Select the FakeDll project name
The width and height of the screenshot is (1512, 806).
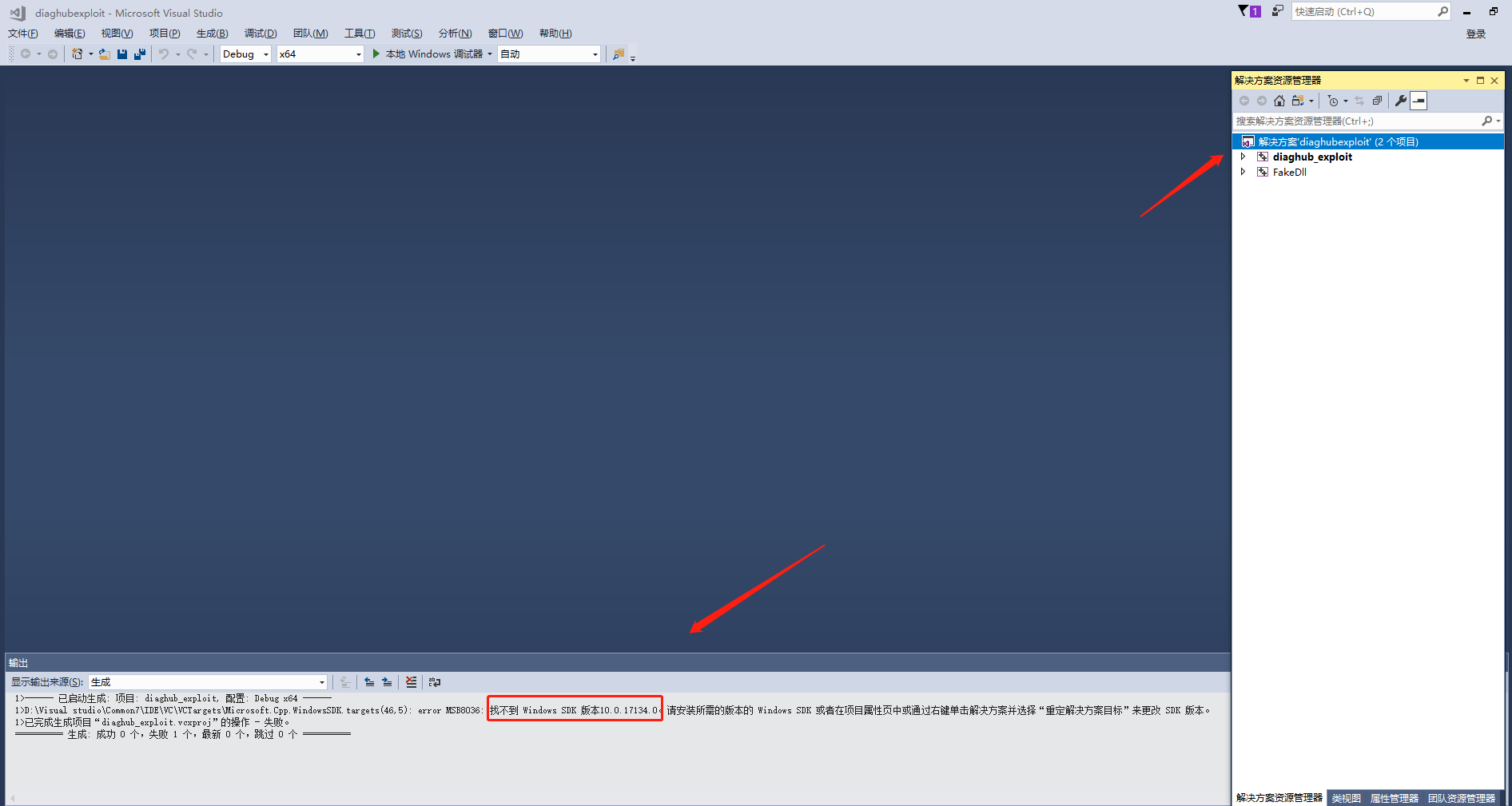point(1290,172)
